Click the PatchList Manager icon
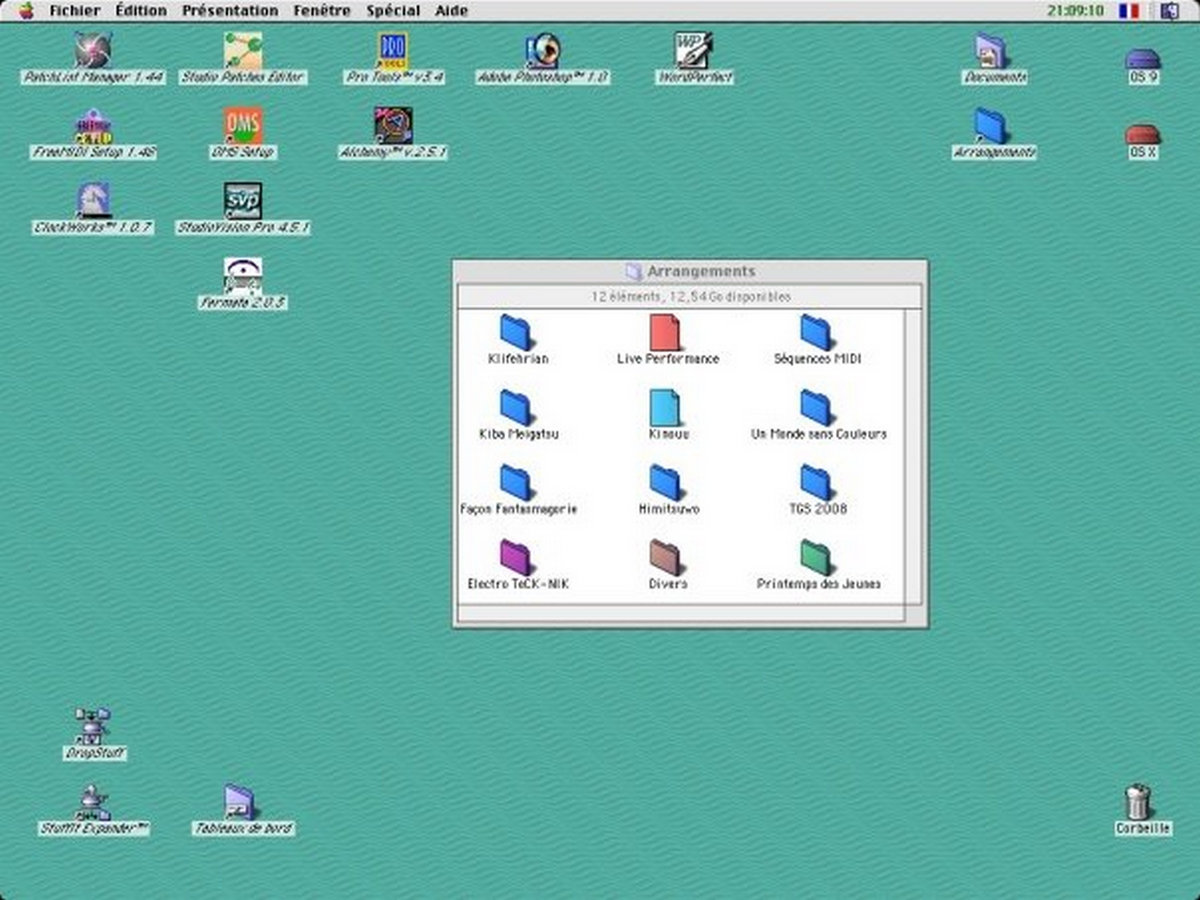Screen dimensions: 1200x900 (93, 51)
